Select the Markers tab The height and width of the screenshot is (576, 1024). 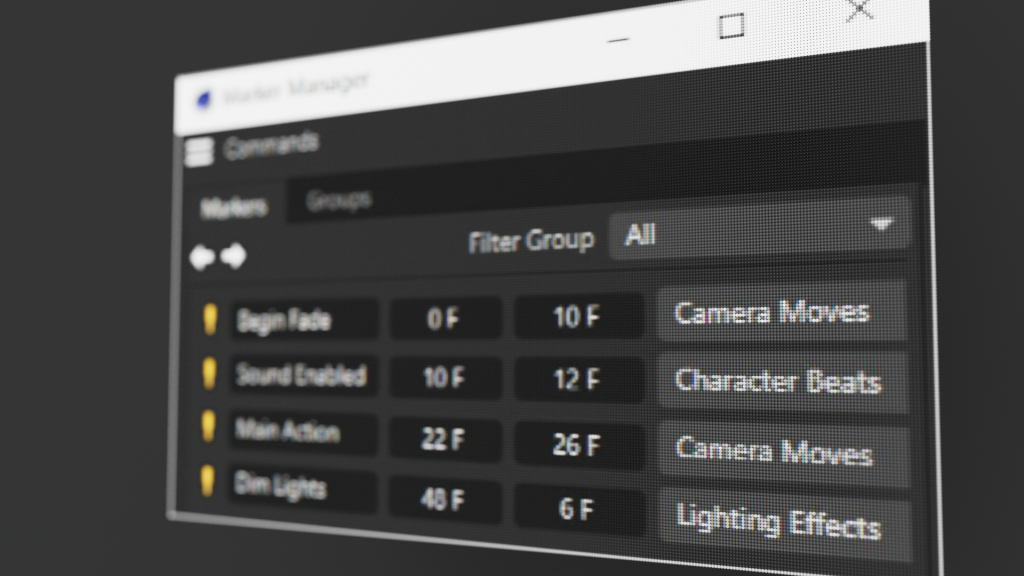click(x=233, y=202)
